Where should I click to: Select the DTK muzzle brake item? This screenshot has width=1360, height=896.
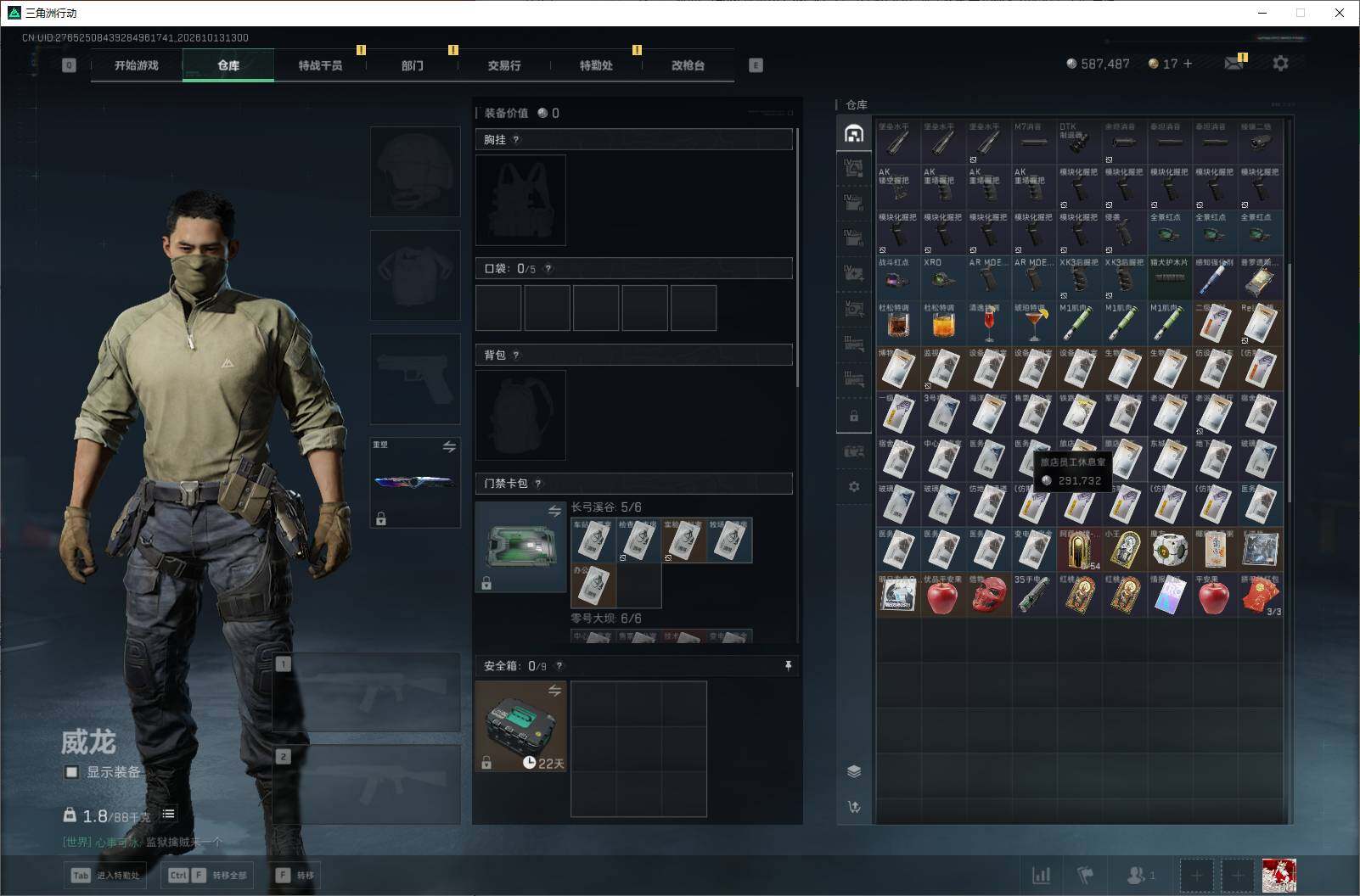click(1078, 142)
